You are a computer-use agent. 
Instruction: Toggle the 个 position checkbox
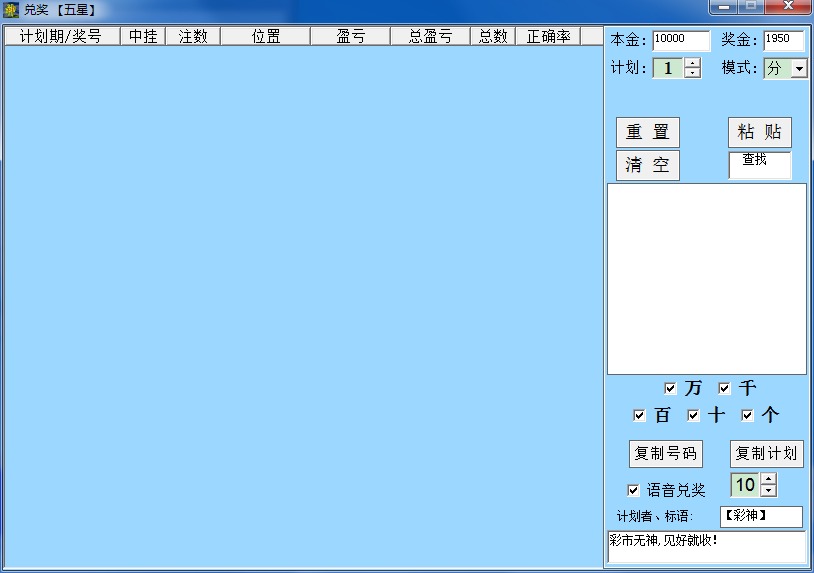[747, 415]
